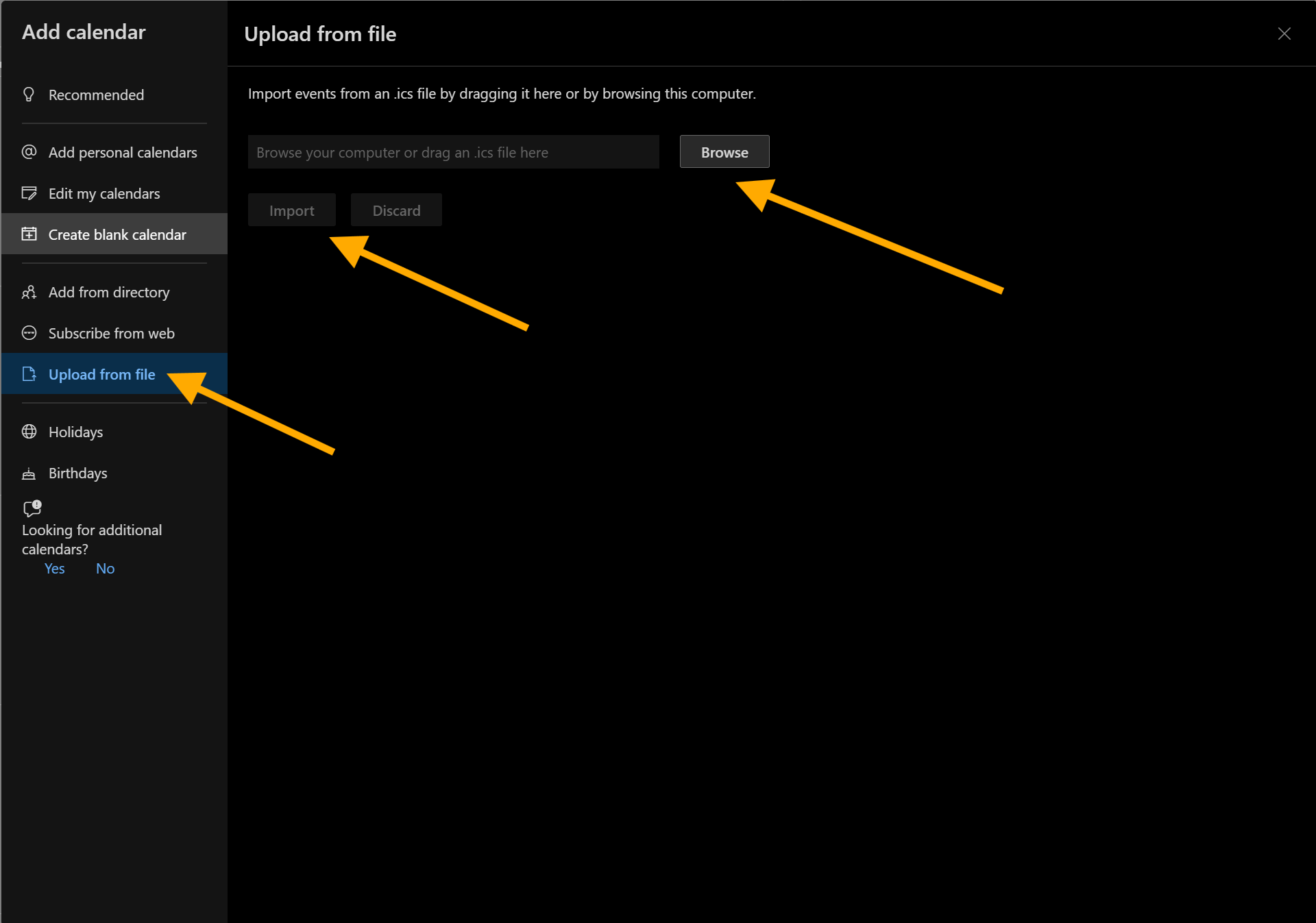Click the Upload from file document icon
The width and height of the screenshot is (1316, 923).
pyautogui.click(x=29, y=374)
